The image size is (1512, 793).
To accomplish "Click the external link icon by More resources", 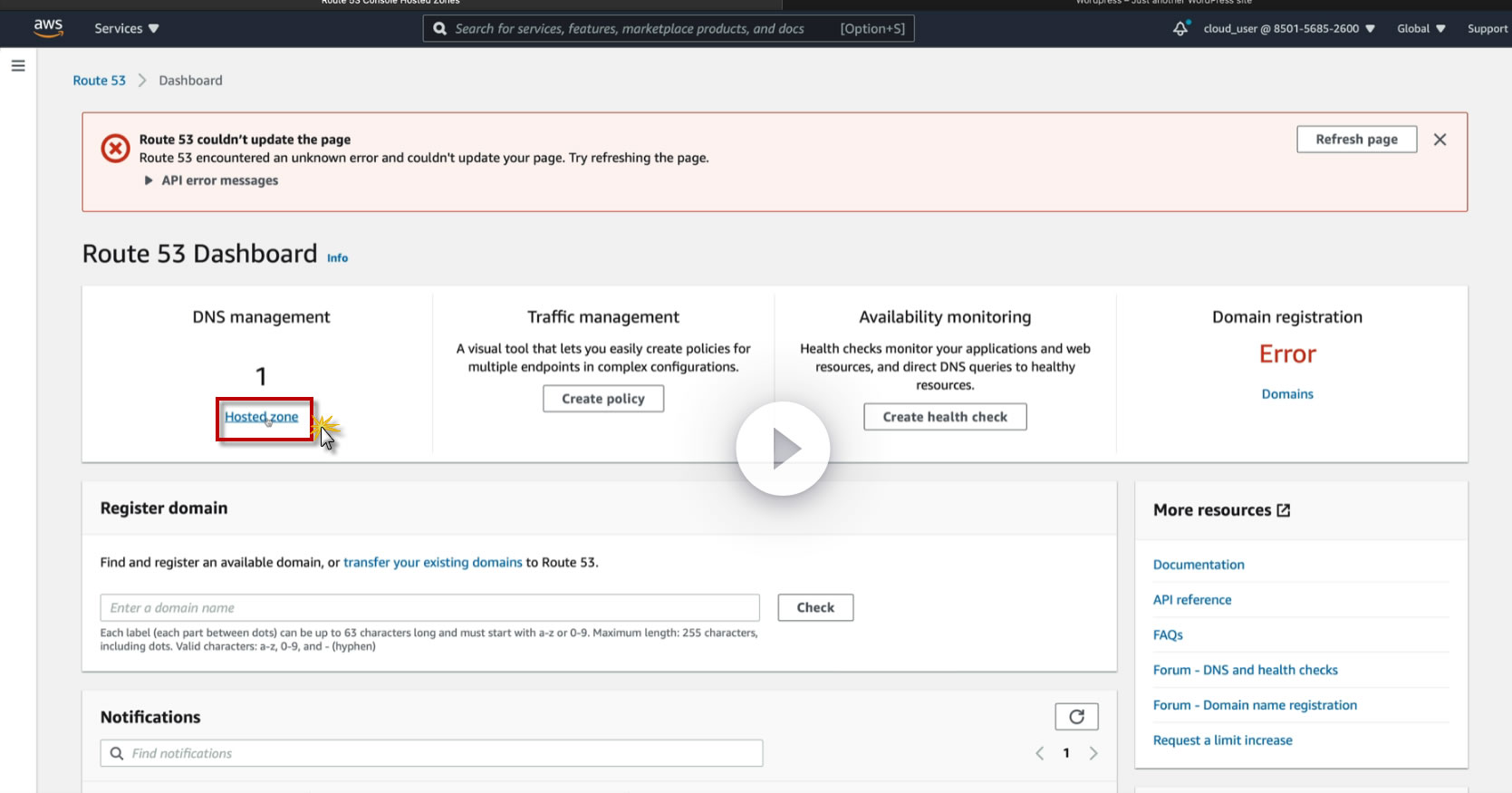I will (x=1284, y=510).
